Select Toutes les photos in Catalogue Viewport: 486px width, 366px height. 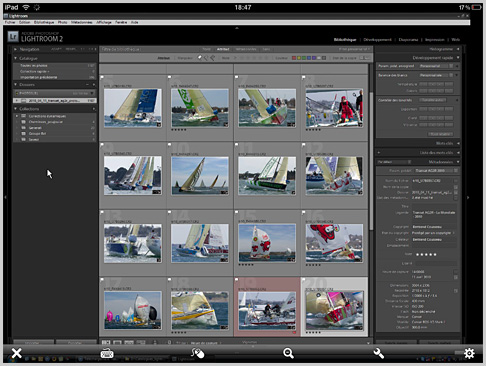tap(33, 66)
